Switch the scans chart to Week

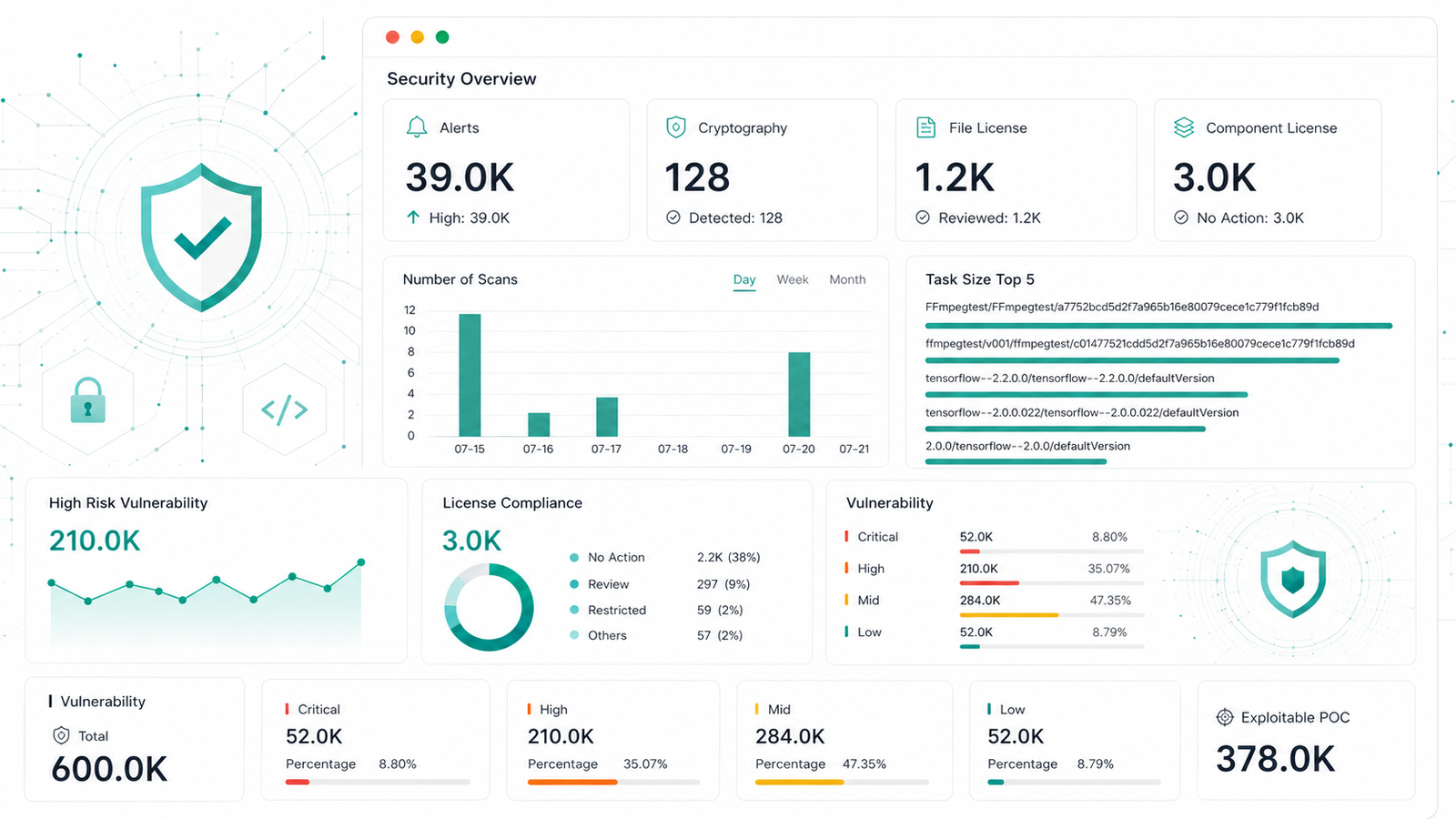pos(793,279)
